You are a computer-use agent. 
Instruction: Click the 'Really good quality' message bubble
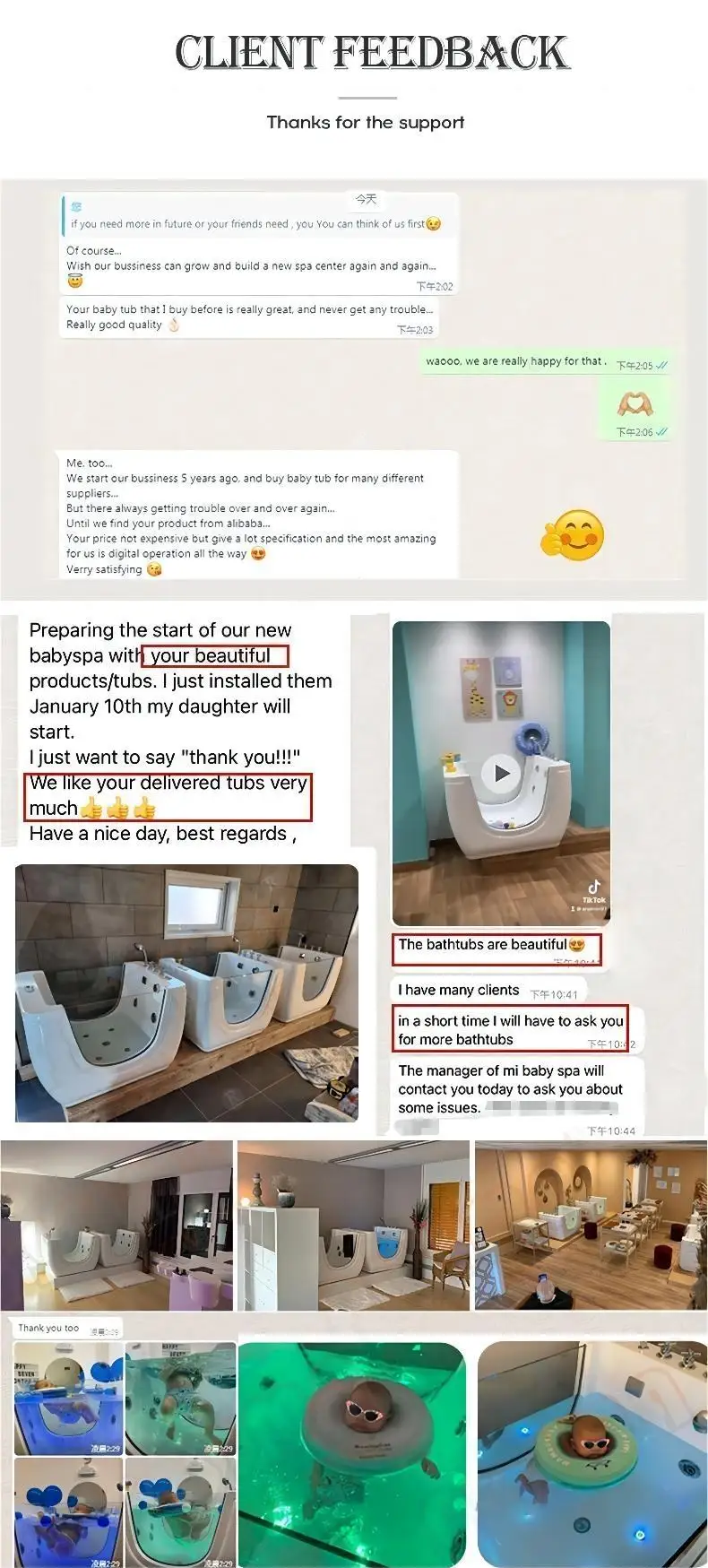click(249, 317)
